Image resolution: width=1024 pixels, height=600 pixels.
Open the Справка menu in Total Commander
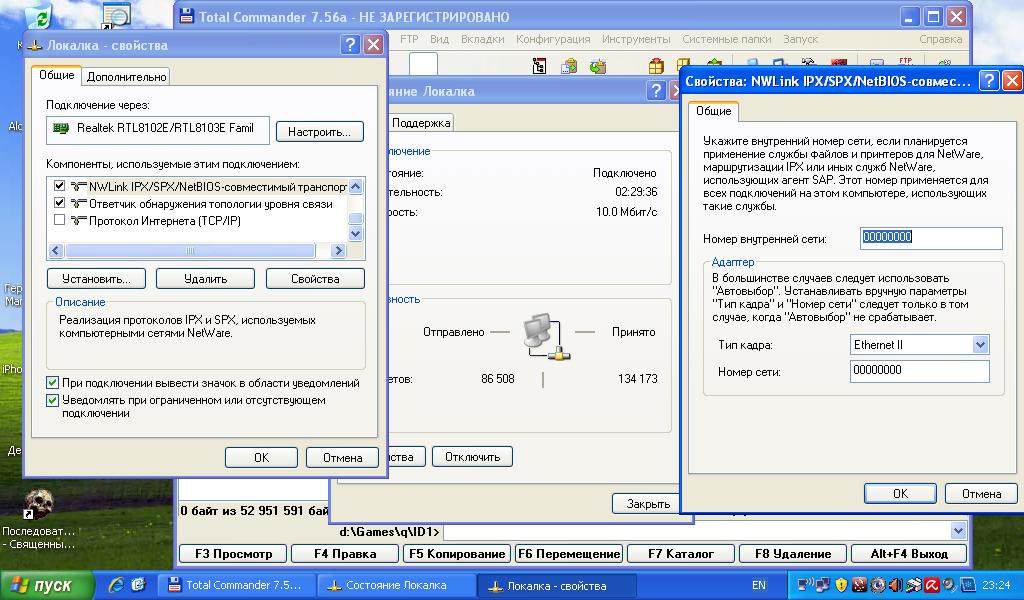[x=940, y=39]
